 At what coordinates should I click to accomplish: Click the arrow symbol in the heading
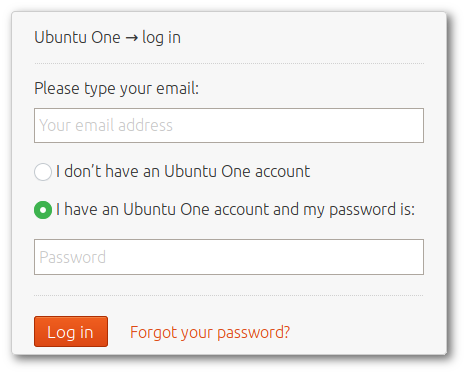point(132,38)
